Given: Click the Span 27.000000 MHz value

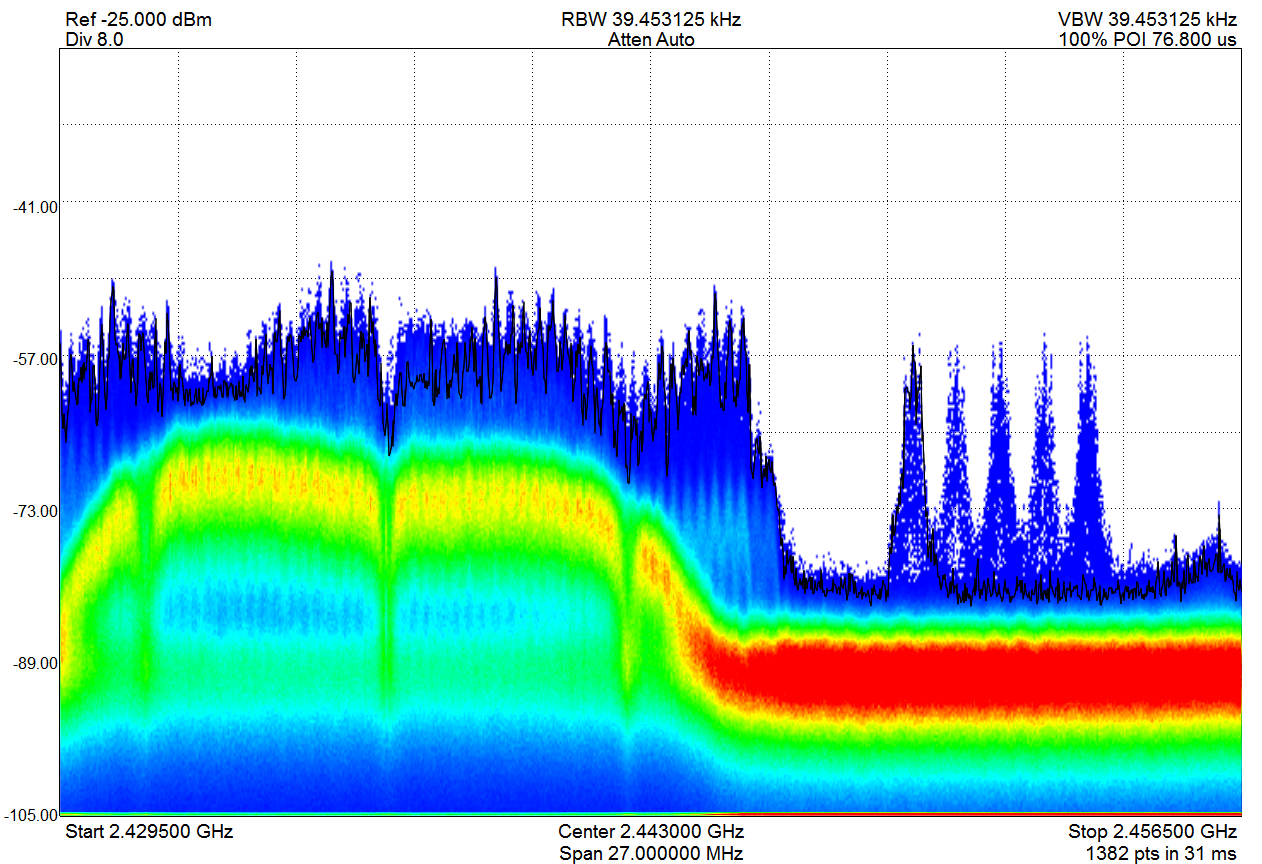Looking at the screenshot, I should 651,853.
